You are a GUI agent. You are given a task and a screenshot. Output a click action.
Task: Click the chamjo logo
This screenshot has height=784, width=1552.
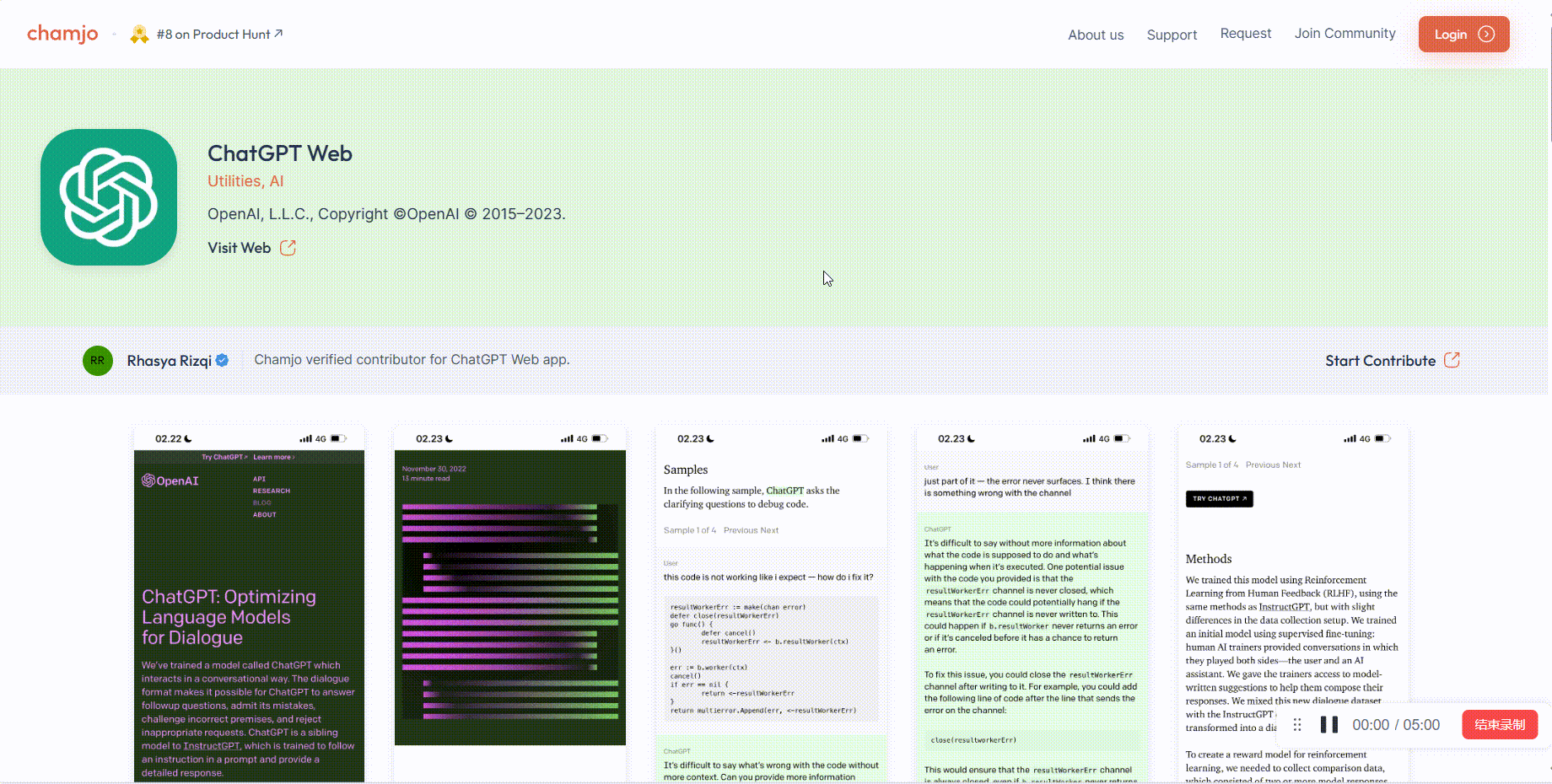click(x=62, y=34)
